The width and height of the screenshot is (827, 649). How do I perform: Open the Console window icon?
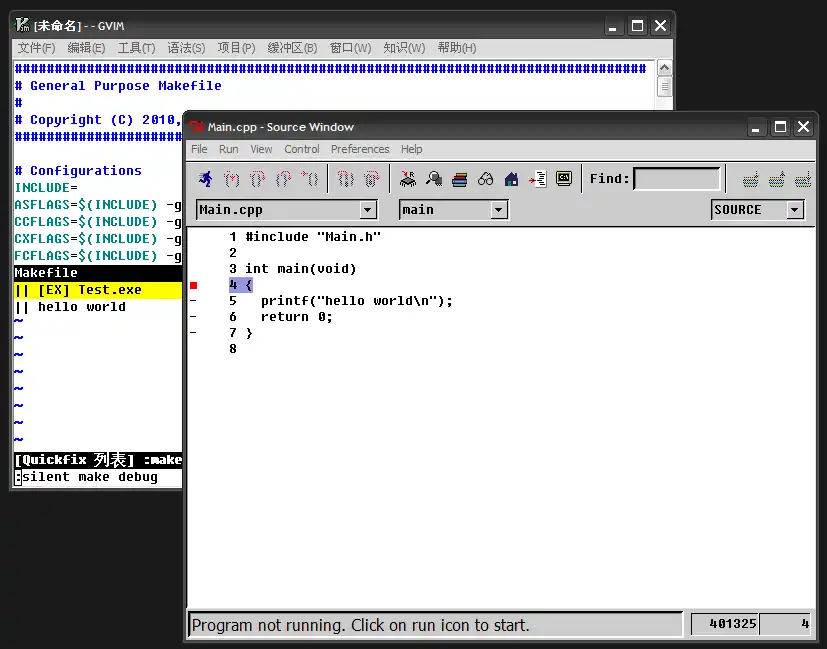[x=564, y=179]
